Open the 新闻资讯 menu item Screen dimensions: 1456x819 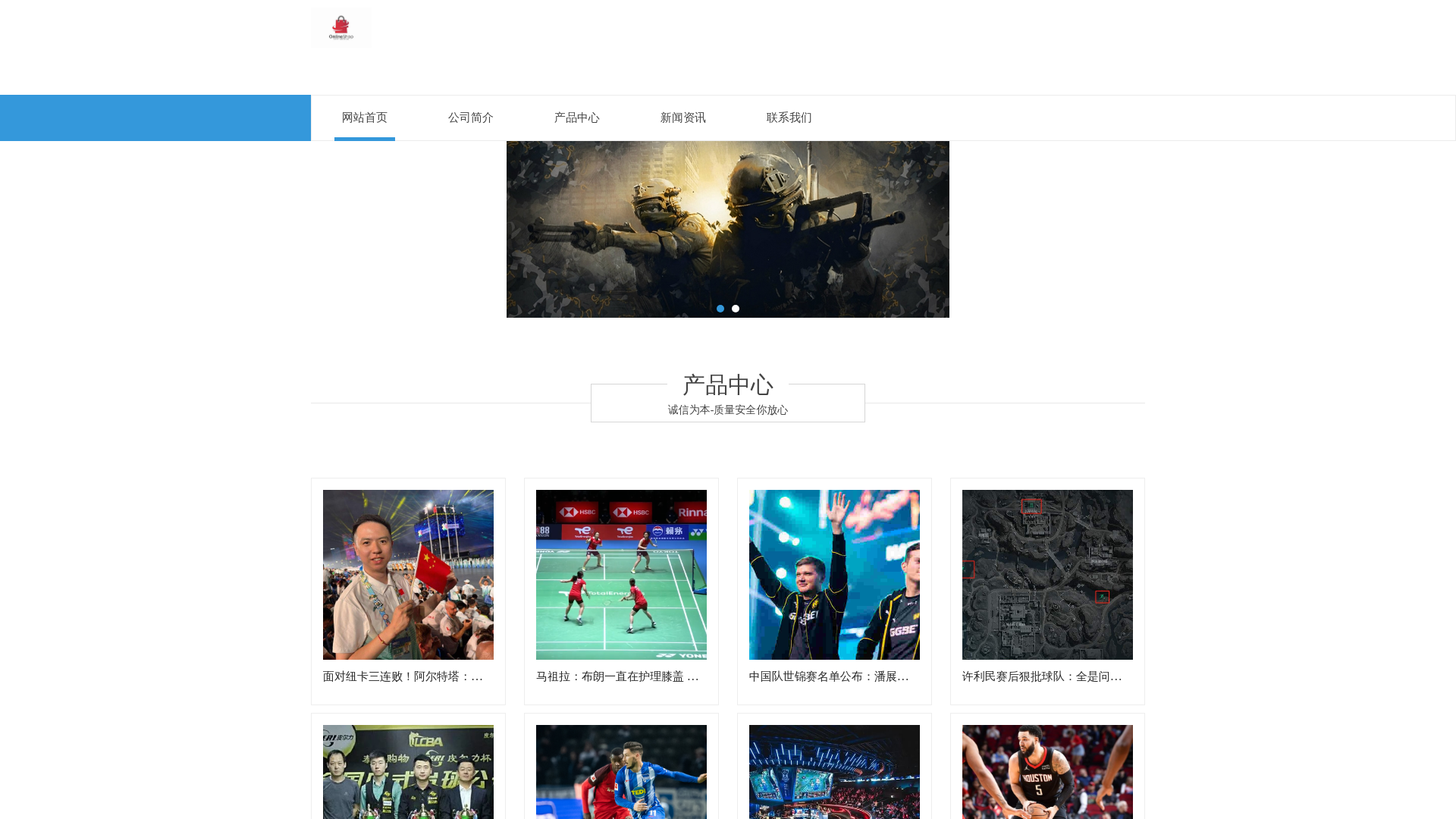[x=683, y=118]
